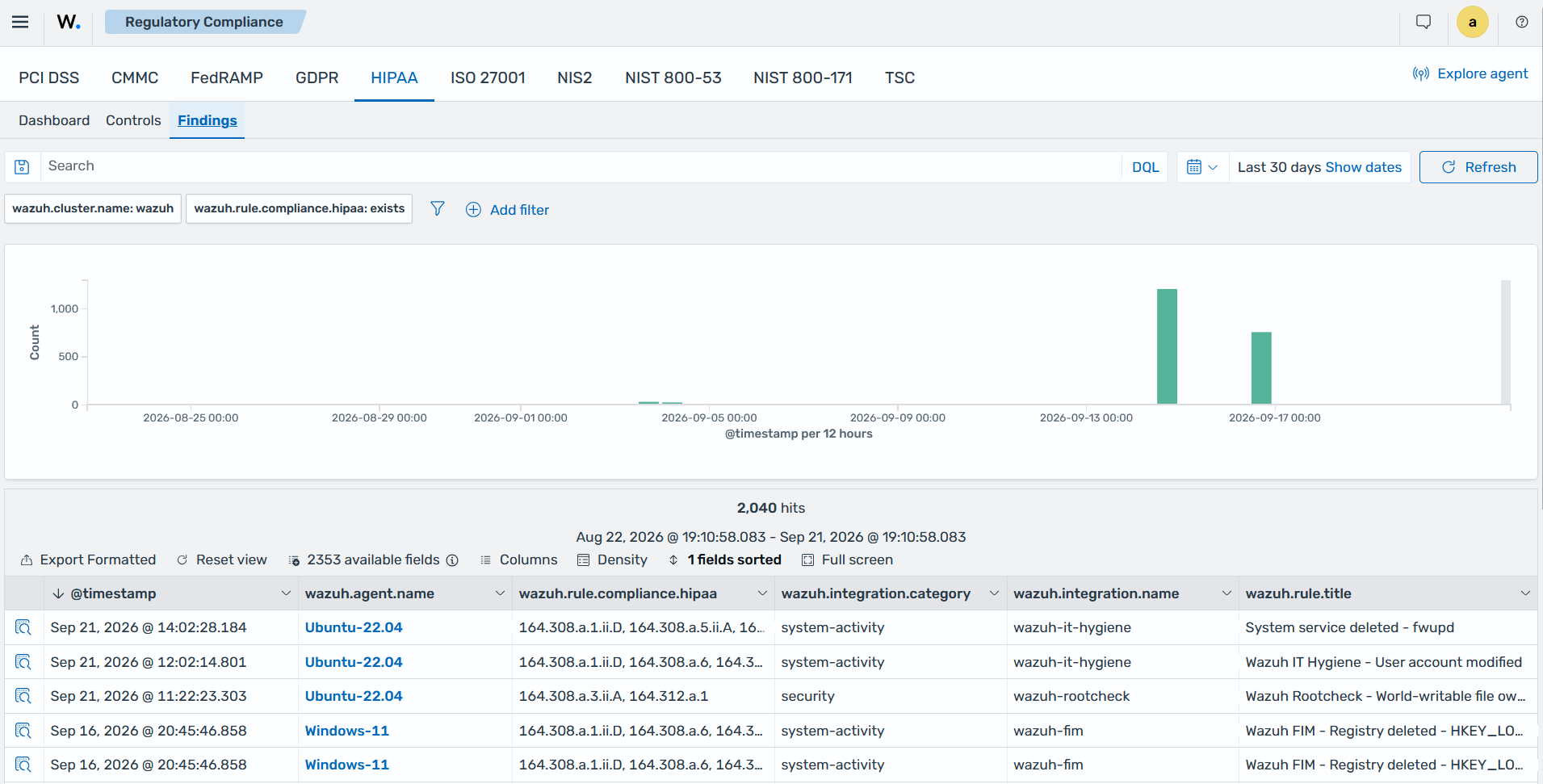Open the Columns settings
The width and height of the screenshot is (1543, 784).
point(518,560)
